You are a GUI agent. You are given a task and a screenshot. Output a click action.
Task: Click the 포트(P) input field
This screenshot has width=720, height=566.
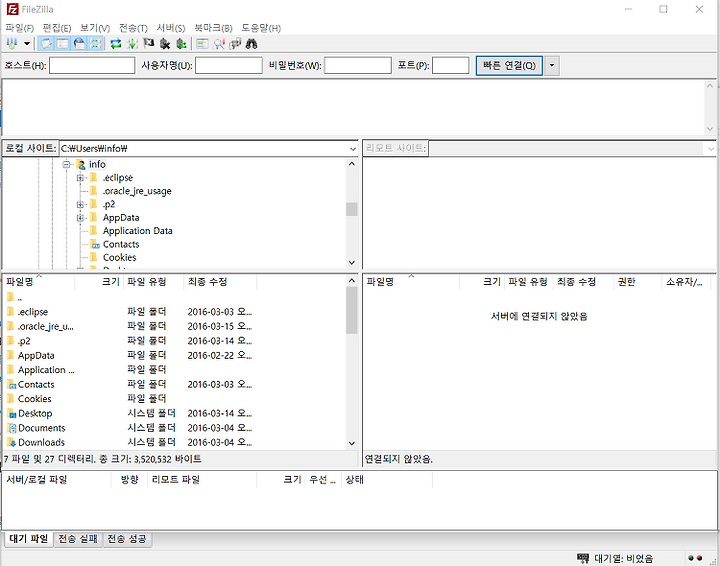tap(450, 66)
